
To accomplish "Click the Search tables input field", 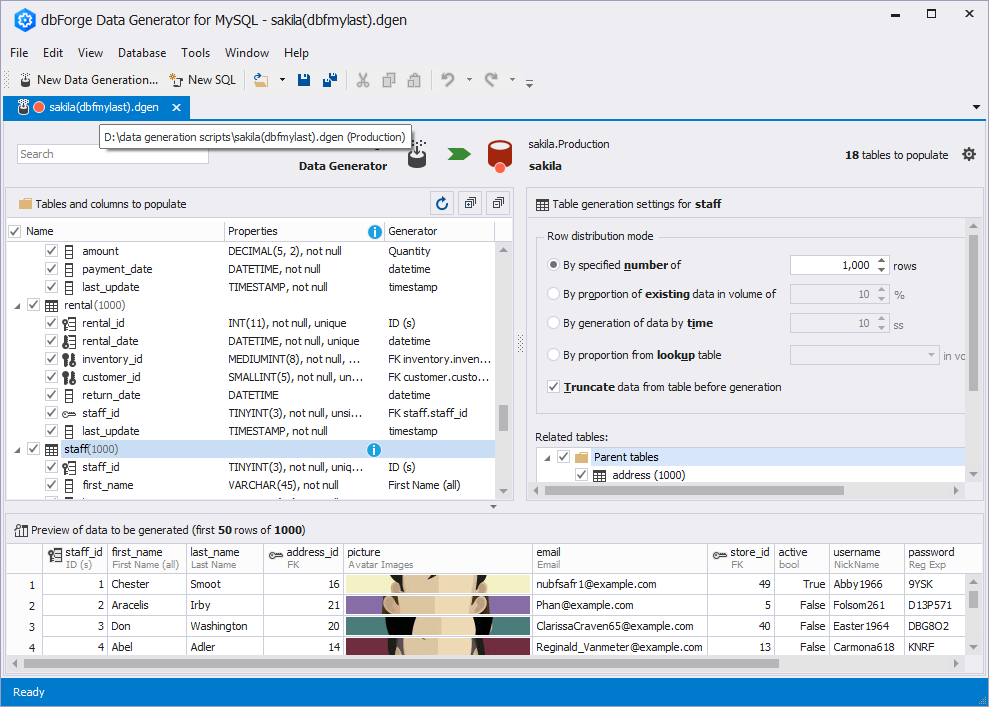I will point(113,154).
